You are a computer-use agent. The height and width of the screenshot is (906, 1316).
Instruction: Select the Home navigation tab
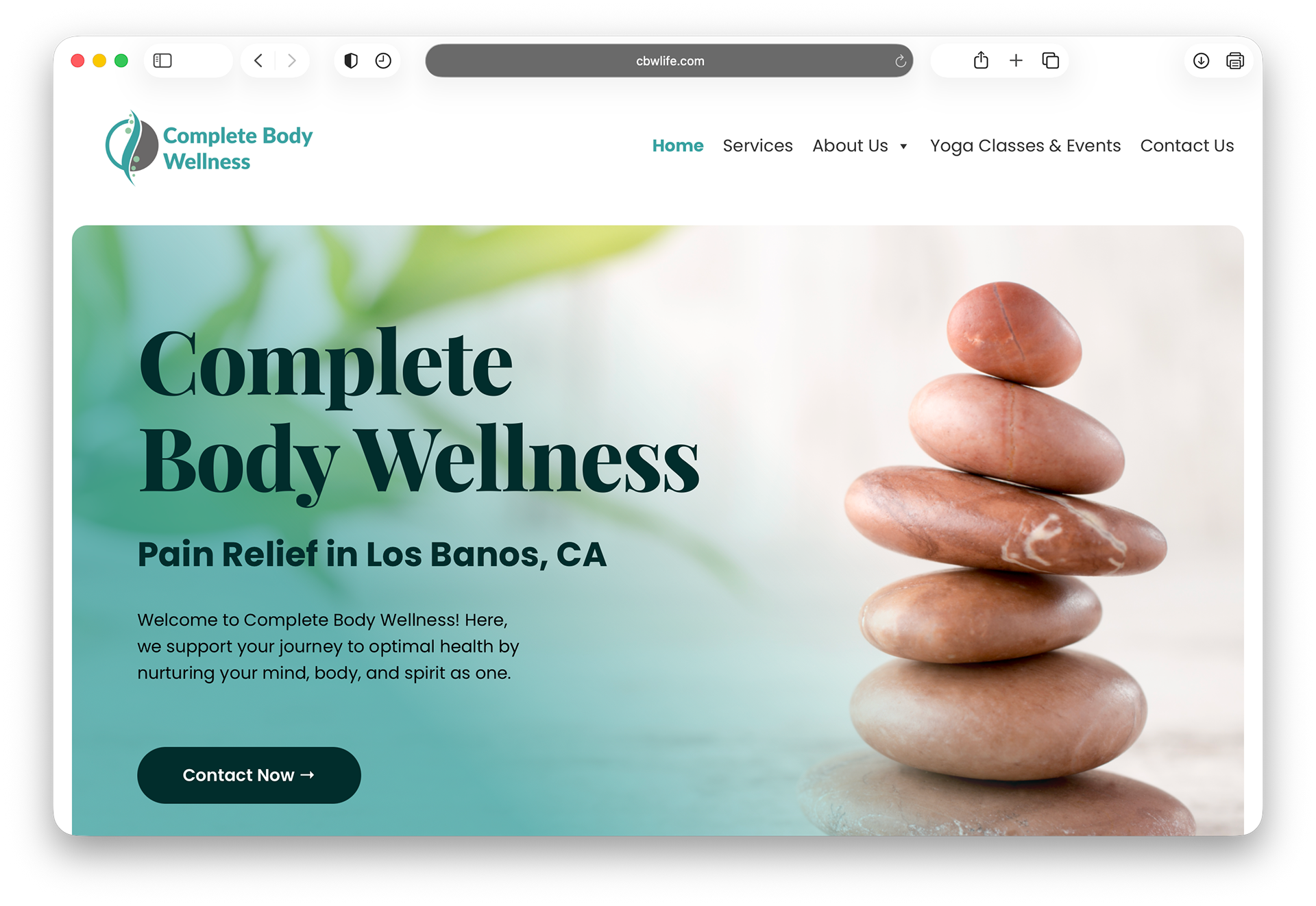point(678,146)
